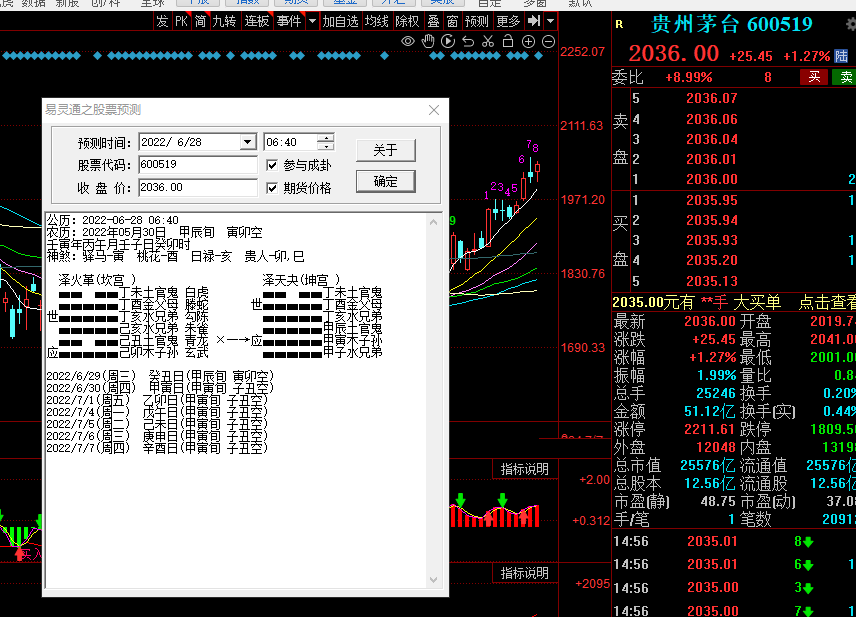The image size is (856, 617).
Task: Click buy level 1 price 2035.95
Action: point(712,200)
